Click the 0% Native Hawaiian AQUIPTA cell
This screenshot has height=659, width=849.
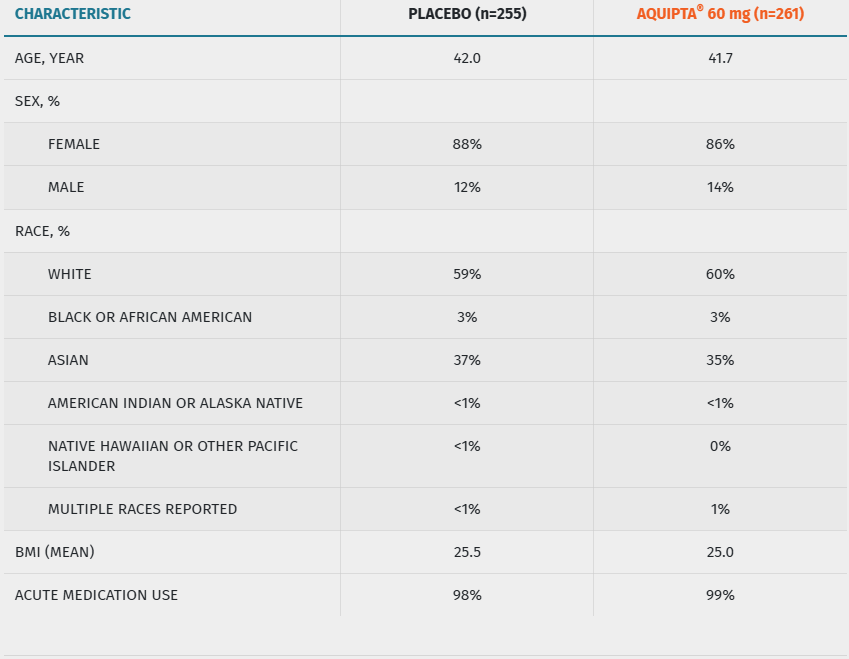(x=720, y=446)
